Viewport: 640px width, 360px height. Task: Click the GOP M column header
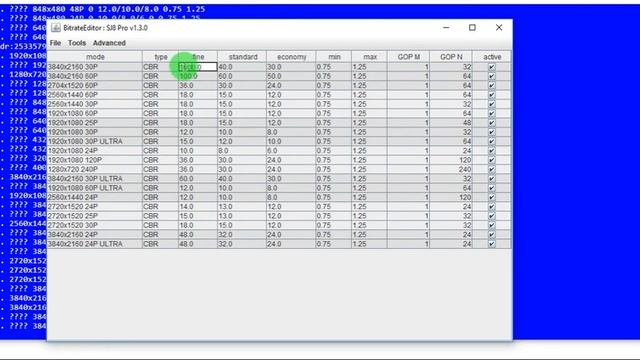tap(409, 57)
